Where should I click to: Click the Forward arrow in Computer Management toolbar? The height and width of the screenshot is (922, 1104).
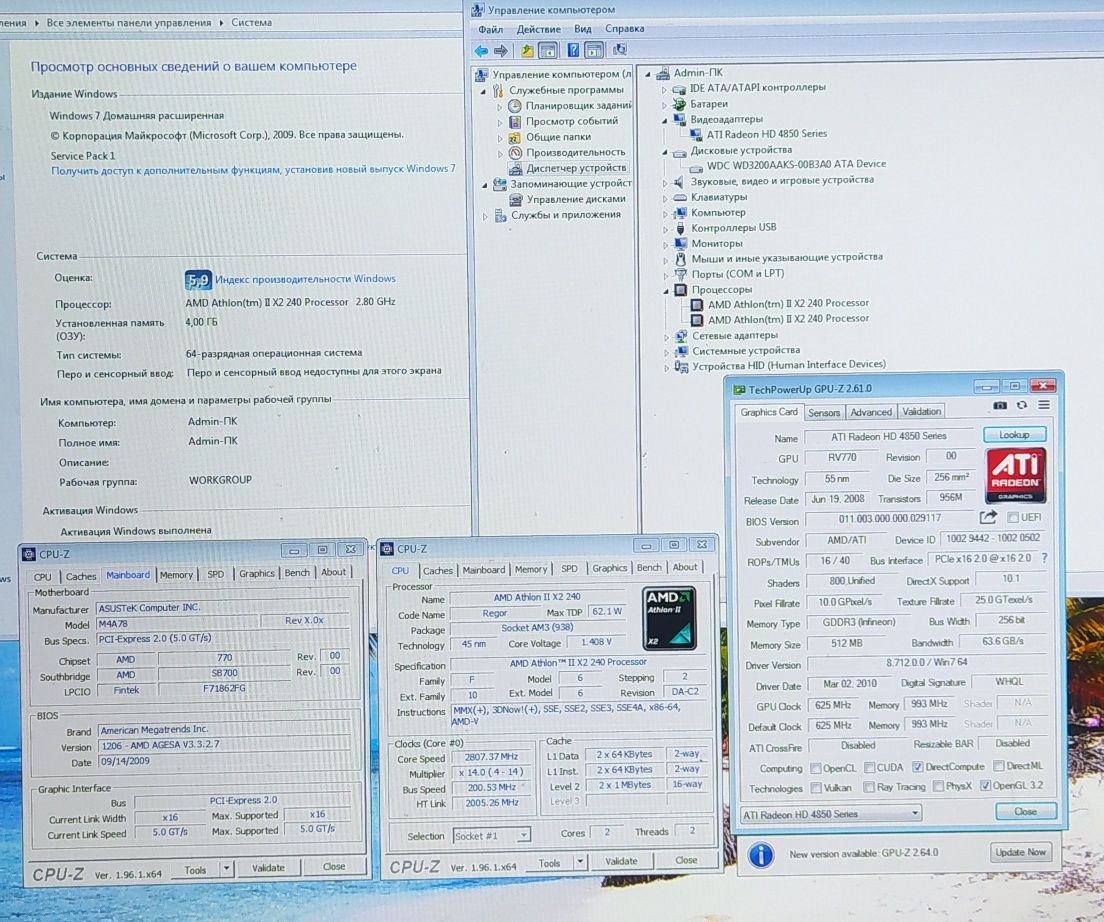click(x=501, y=51)
